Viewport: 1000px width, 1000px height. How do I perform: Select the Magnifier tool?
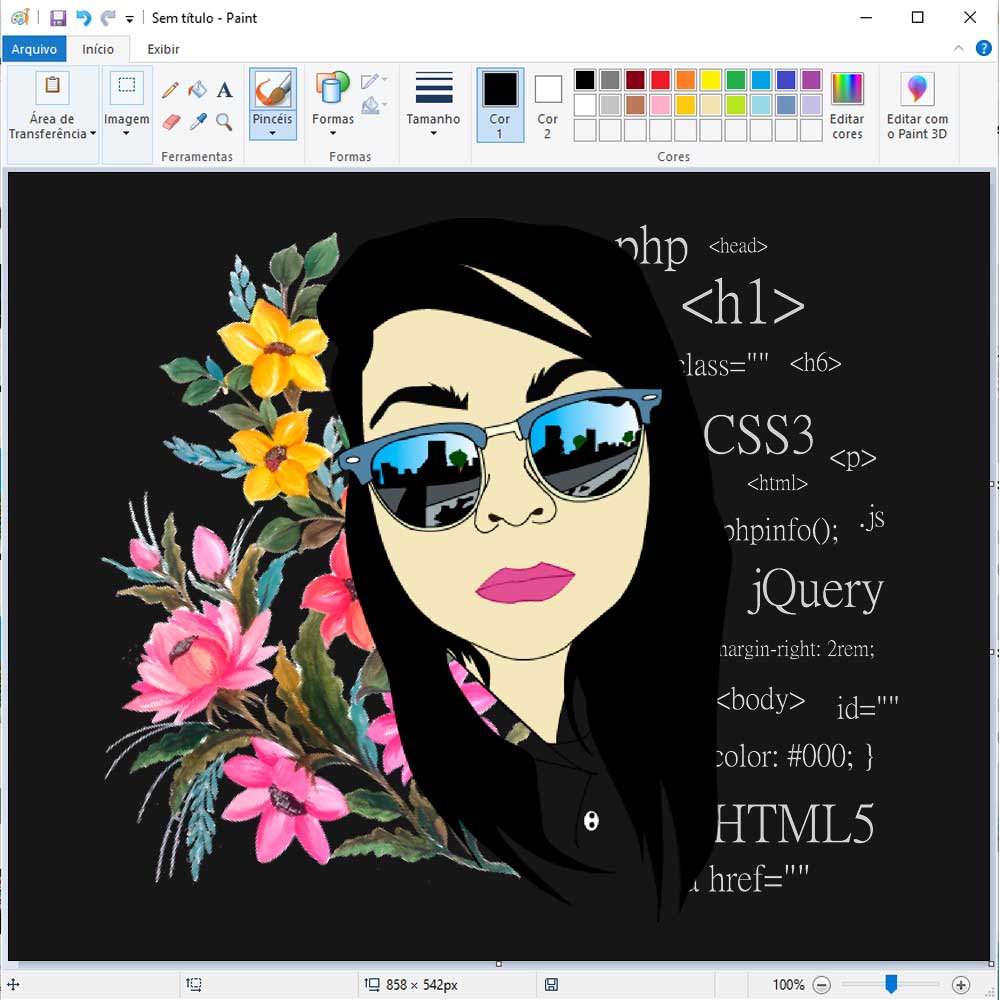(x=225, y=121)
